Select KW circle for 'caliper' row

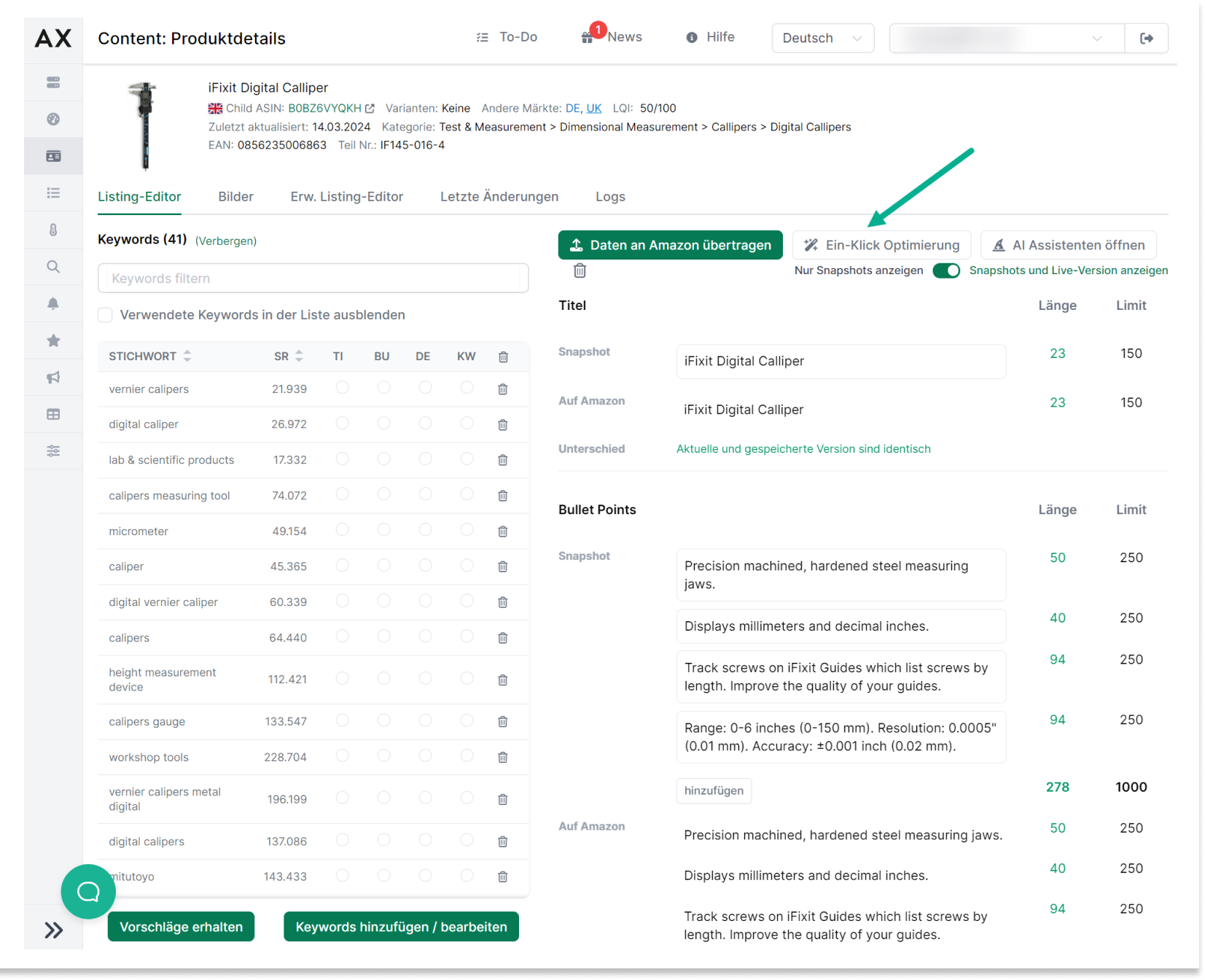click(467, 565)
